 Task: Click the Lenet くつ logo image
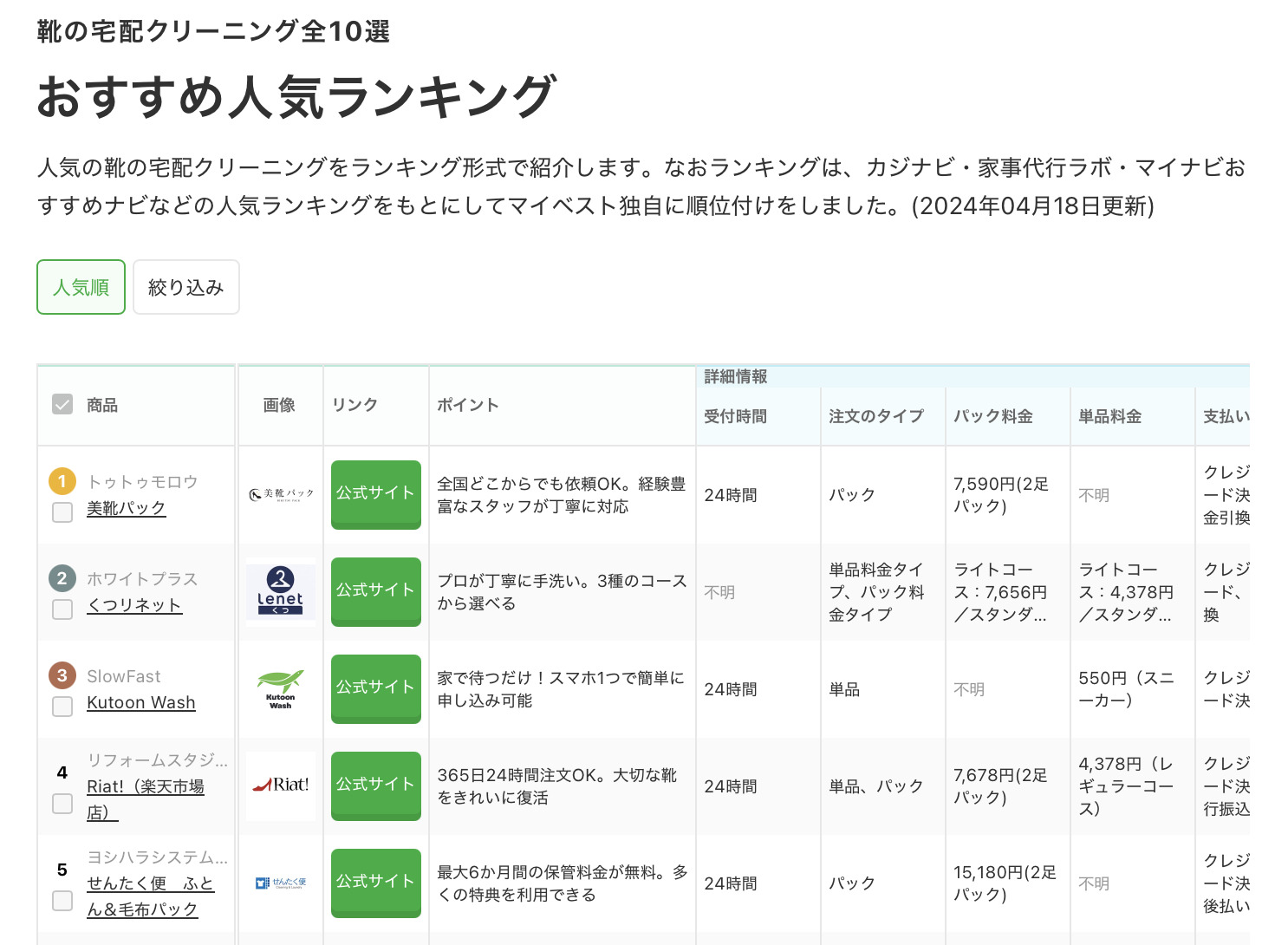(281, 591)
